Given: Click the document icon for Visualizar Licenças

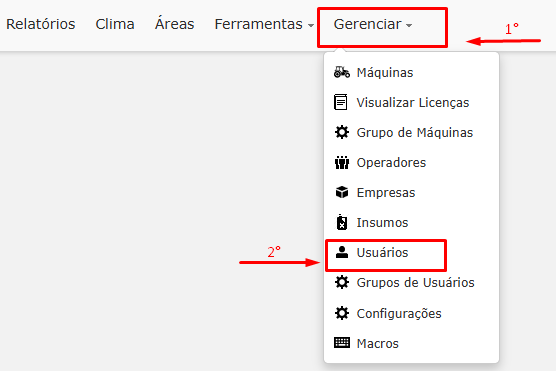Looking at the screenshot, I should coord(341,102).
